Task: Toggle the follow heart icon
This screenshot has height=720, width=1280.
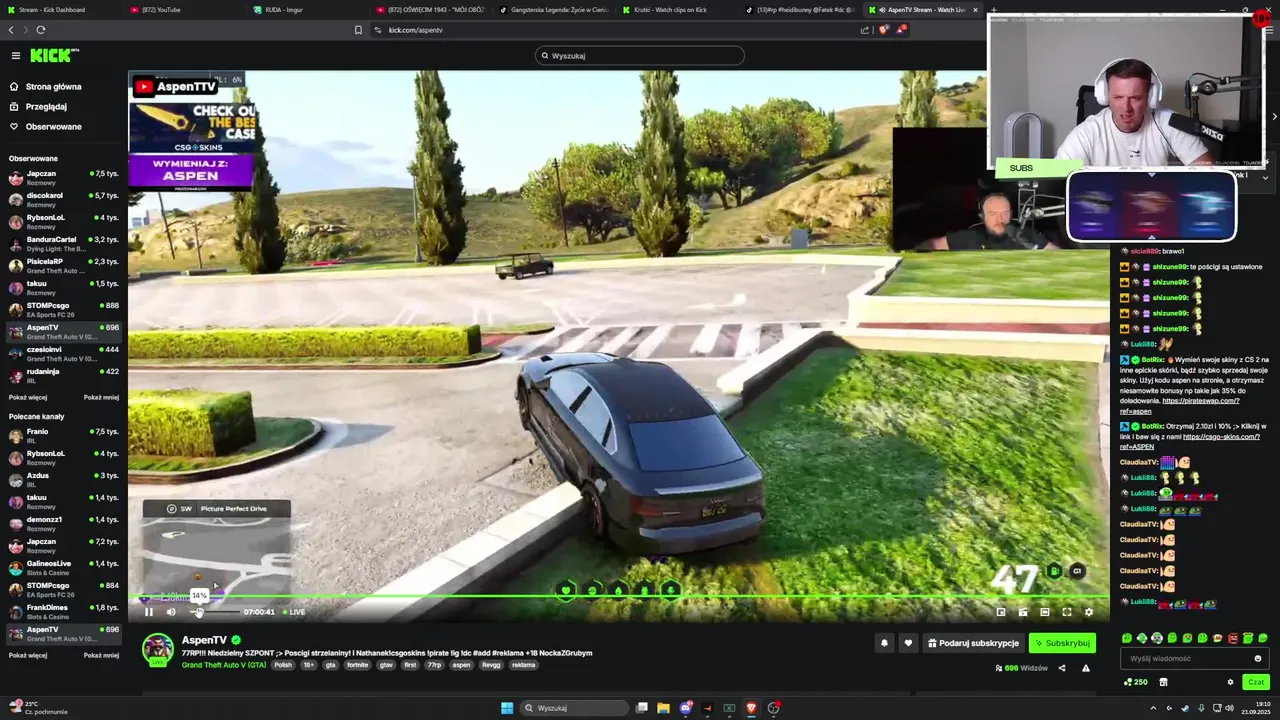Action: pos(908,643)
